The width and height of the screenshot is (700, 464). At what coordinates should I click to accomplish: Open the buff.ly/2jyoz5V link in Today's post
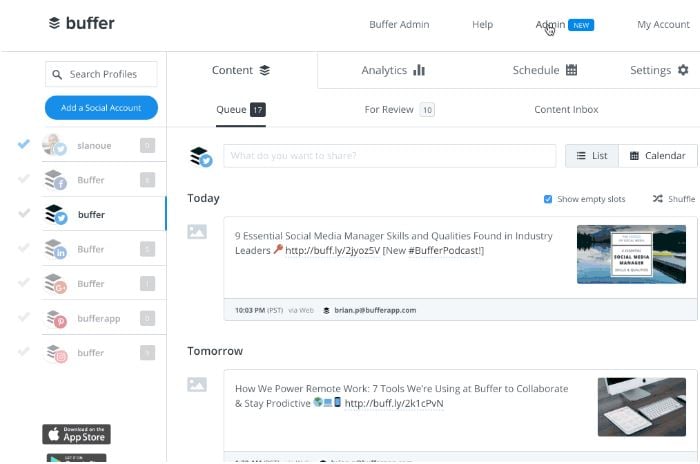tap(332, 251)
